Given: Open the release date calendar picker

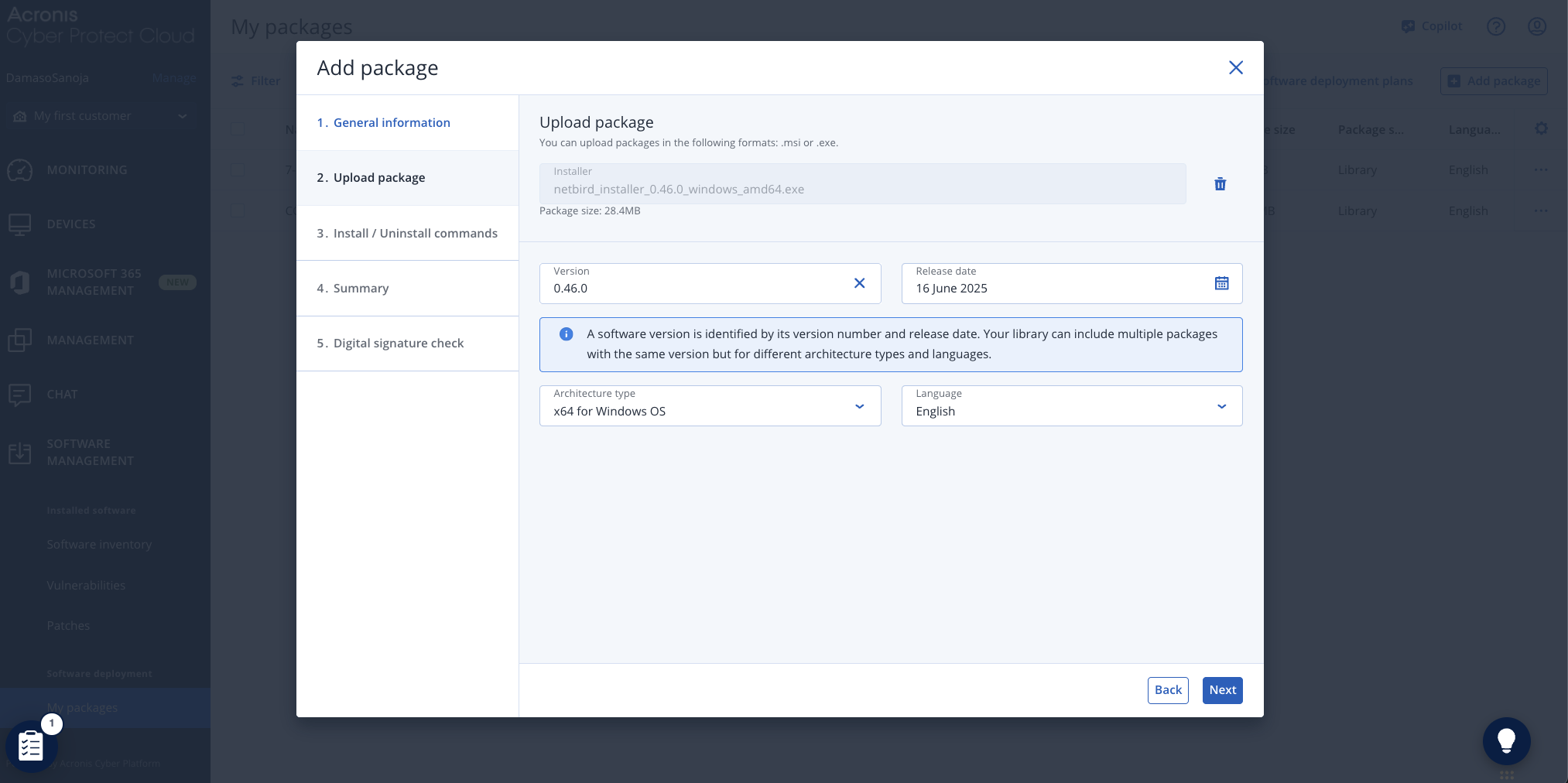Looking at the screenshot, I should (x=1221, y=283).
